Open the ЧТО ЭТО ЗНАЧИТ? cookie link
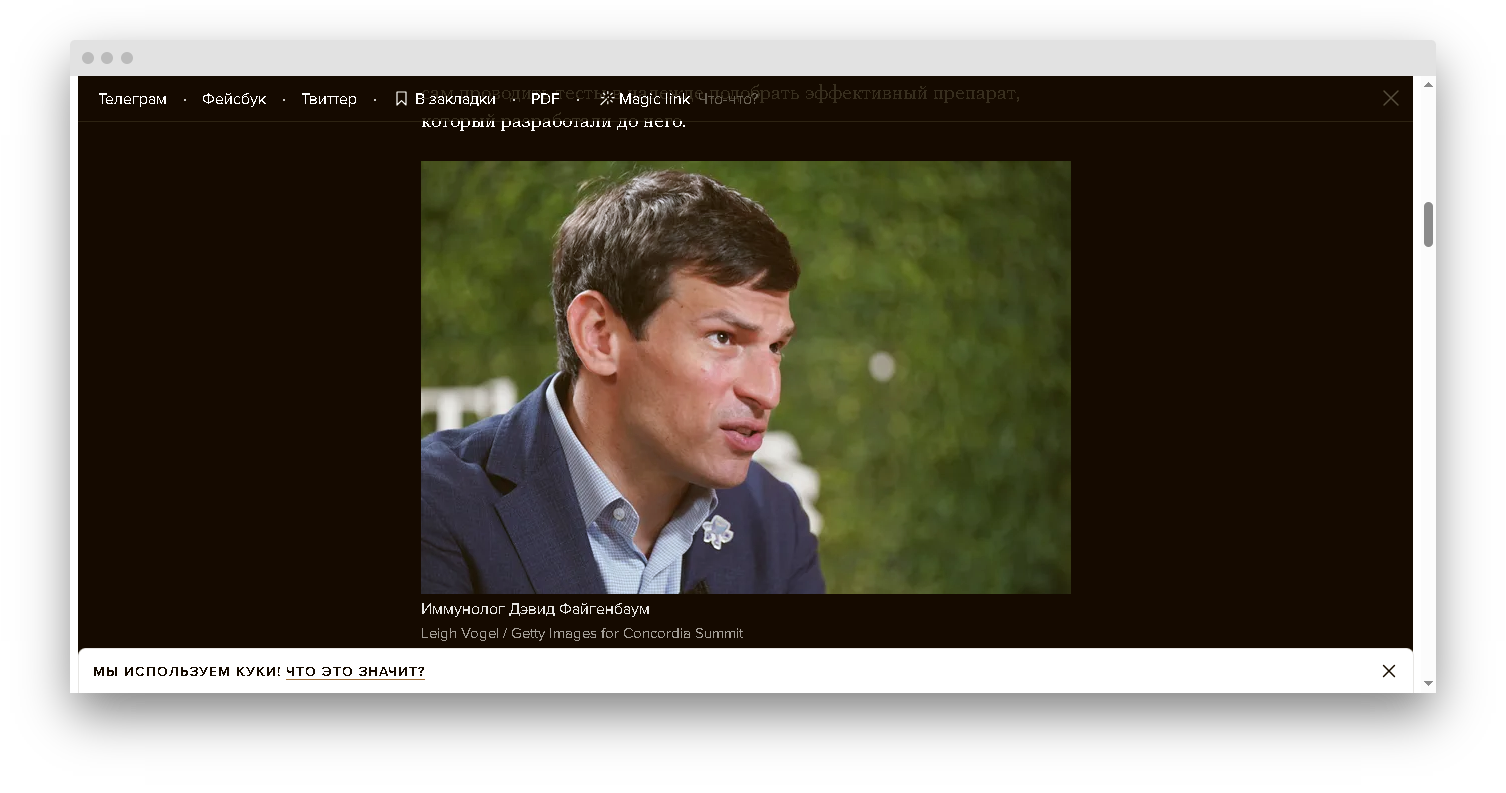 tap(355, 671)
